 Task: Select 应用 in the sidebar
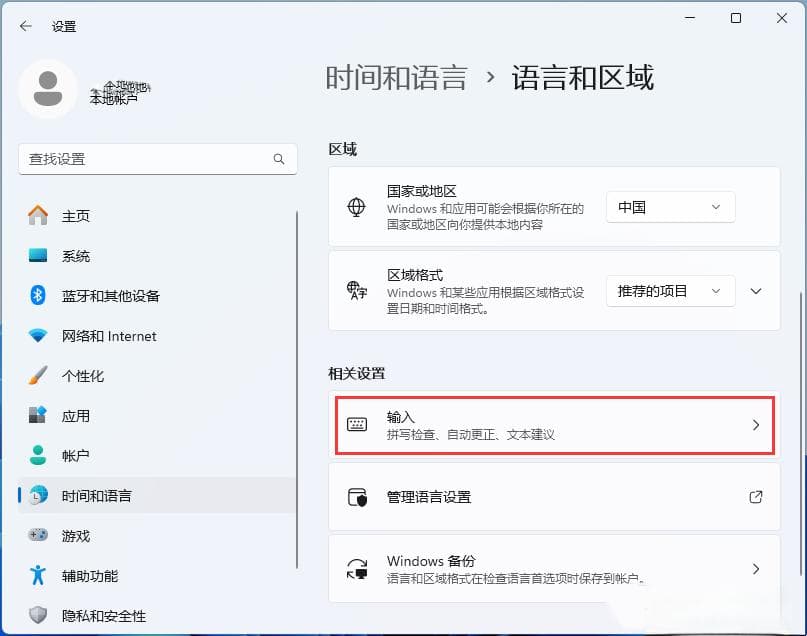(157, 416)
